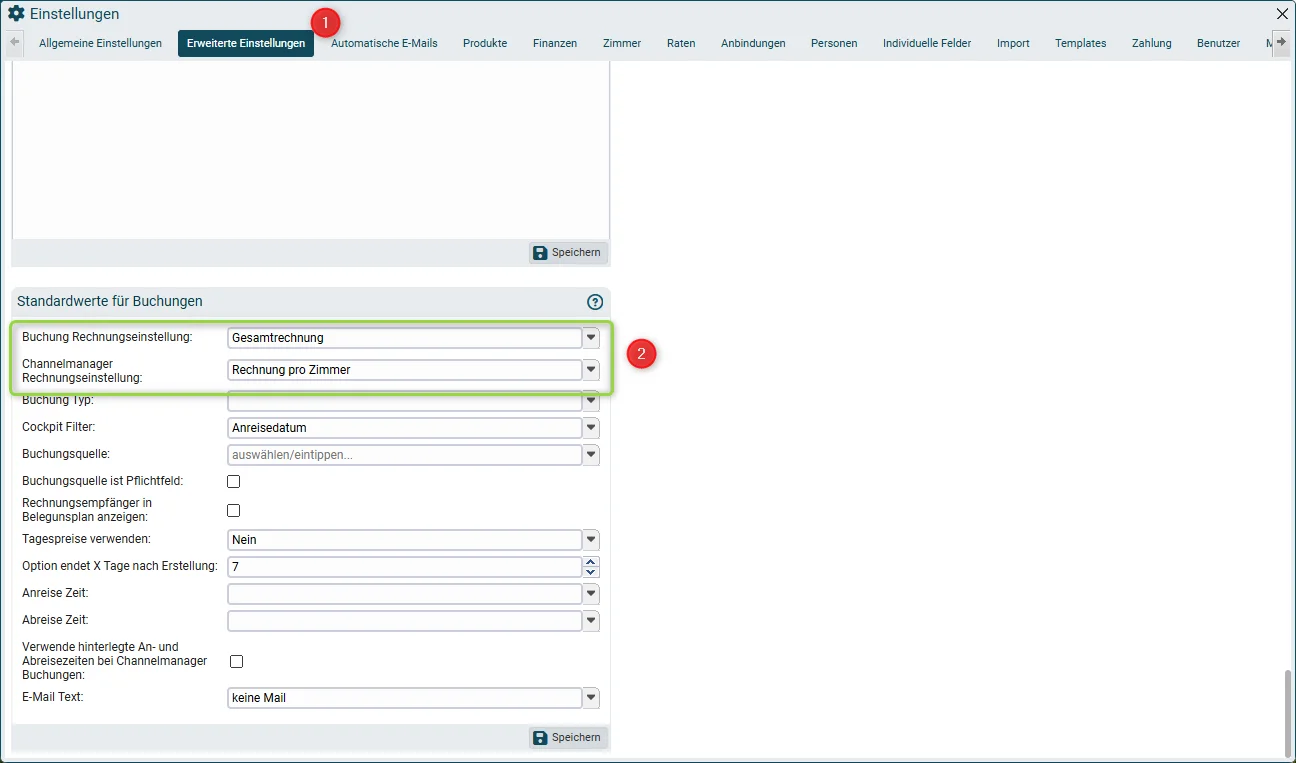Expand the Buchungsquelle combo box
Image resolution: width=1296 pixels, height=763 pixels.
(x=591, y=455)
